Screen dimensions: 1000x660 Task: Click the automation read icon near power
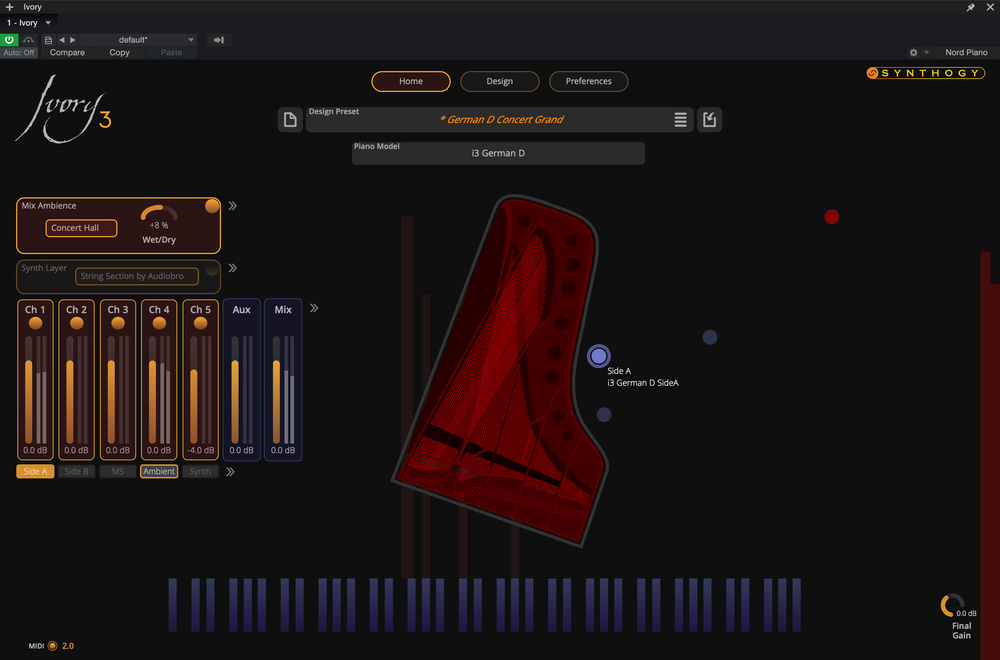coord(28,40)
